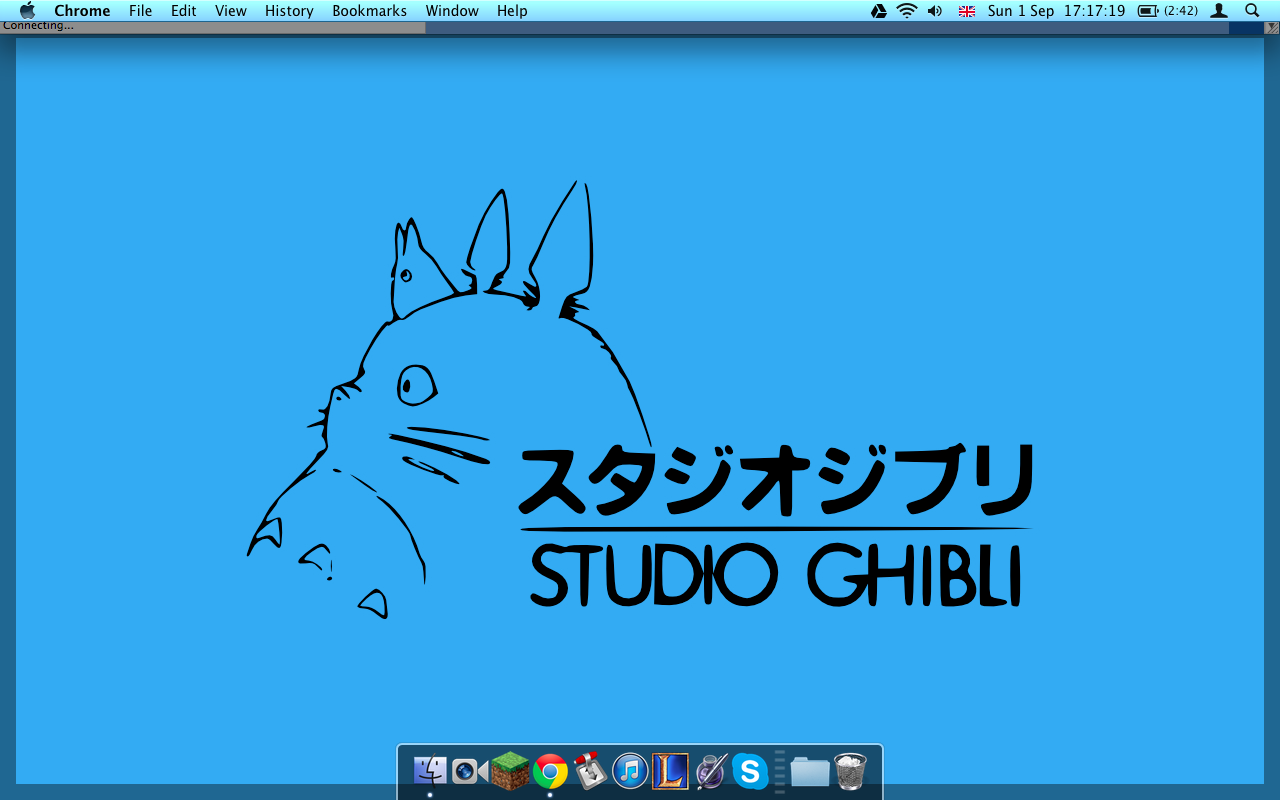Open the History menu
Viewport: 1280px width, 800px height.
pyautogui.click(x=289, y=11)
